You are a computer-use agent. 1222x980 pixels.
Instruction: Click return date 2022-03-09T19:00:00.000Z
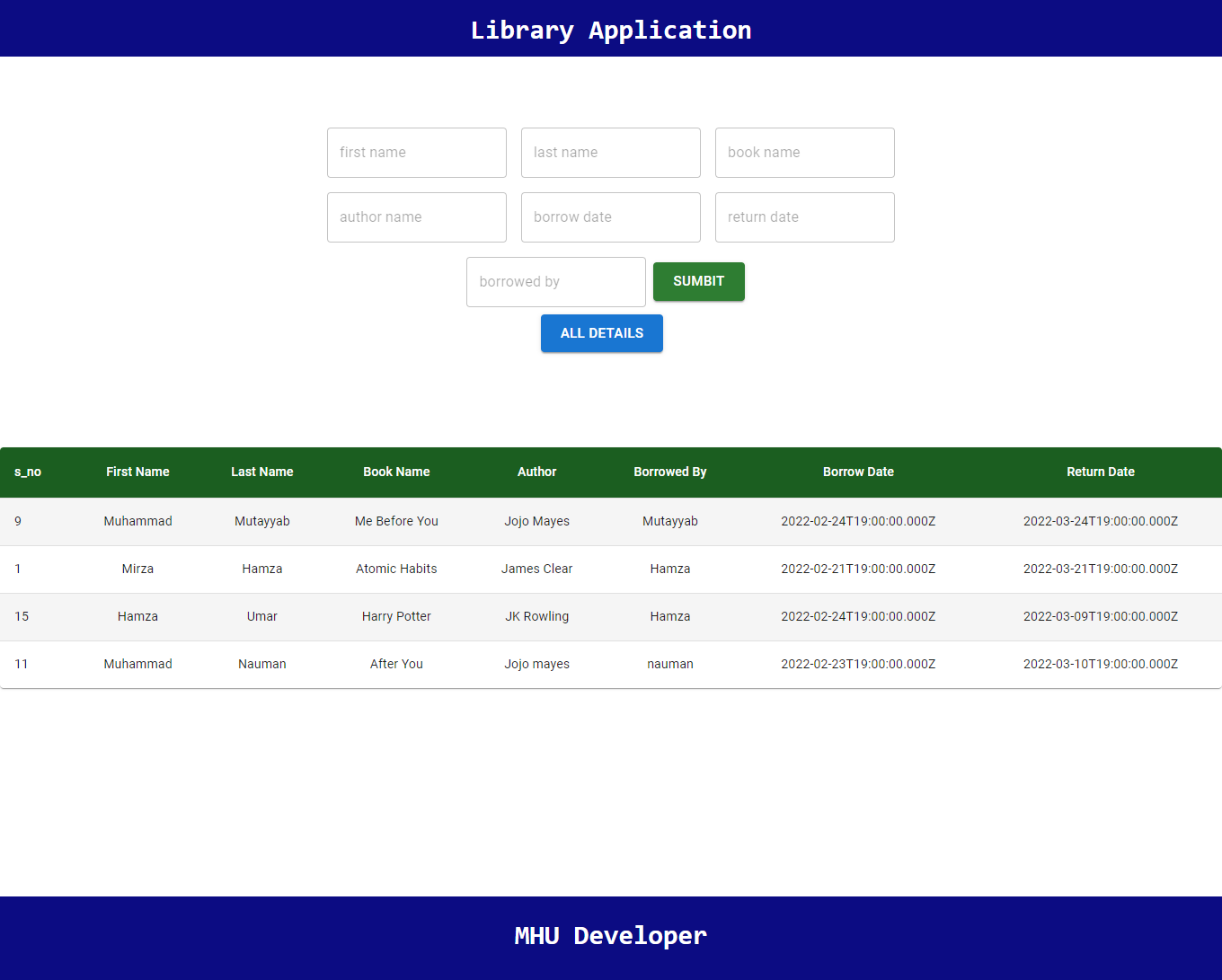pos(1101,616)
